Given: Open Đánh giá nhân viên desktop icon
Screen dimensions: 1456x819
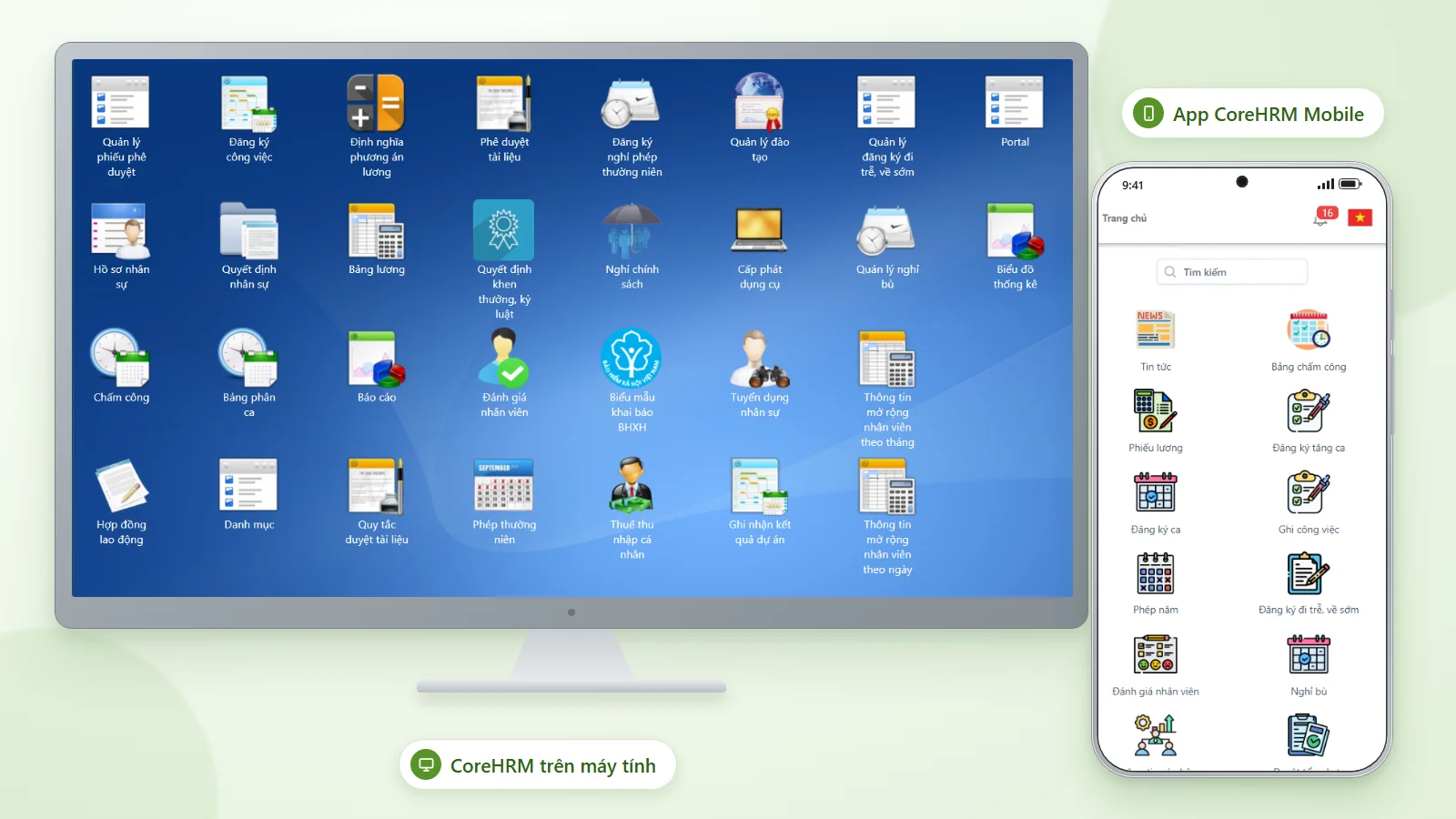Looking at the screenshot, I should (504, 358).
